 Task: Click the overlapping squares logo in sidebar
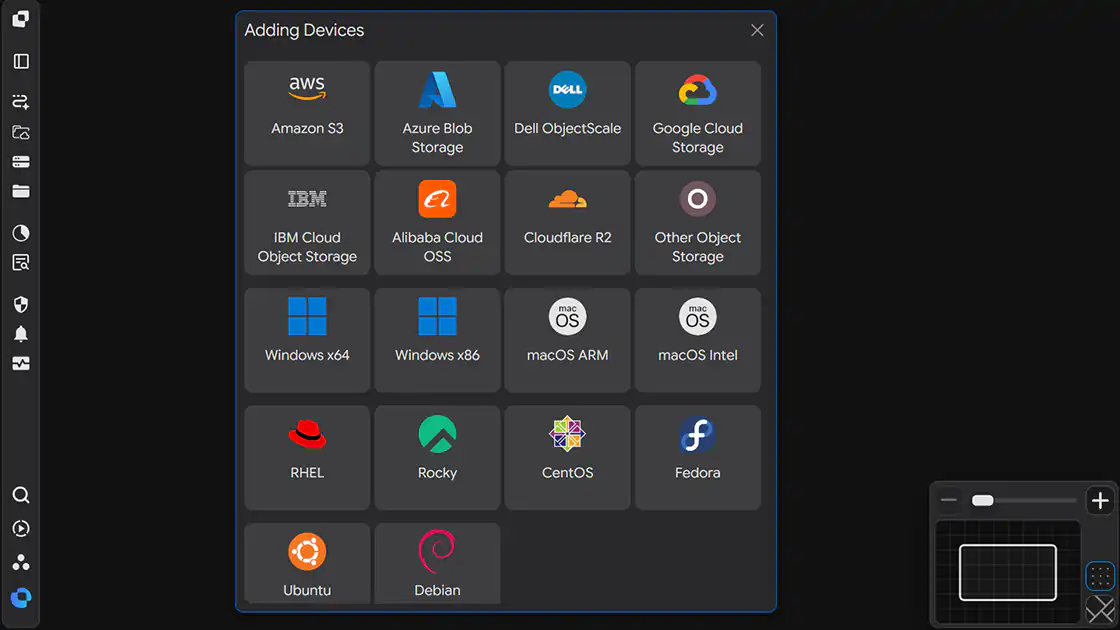click(x=21, y=19)
